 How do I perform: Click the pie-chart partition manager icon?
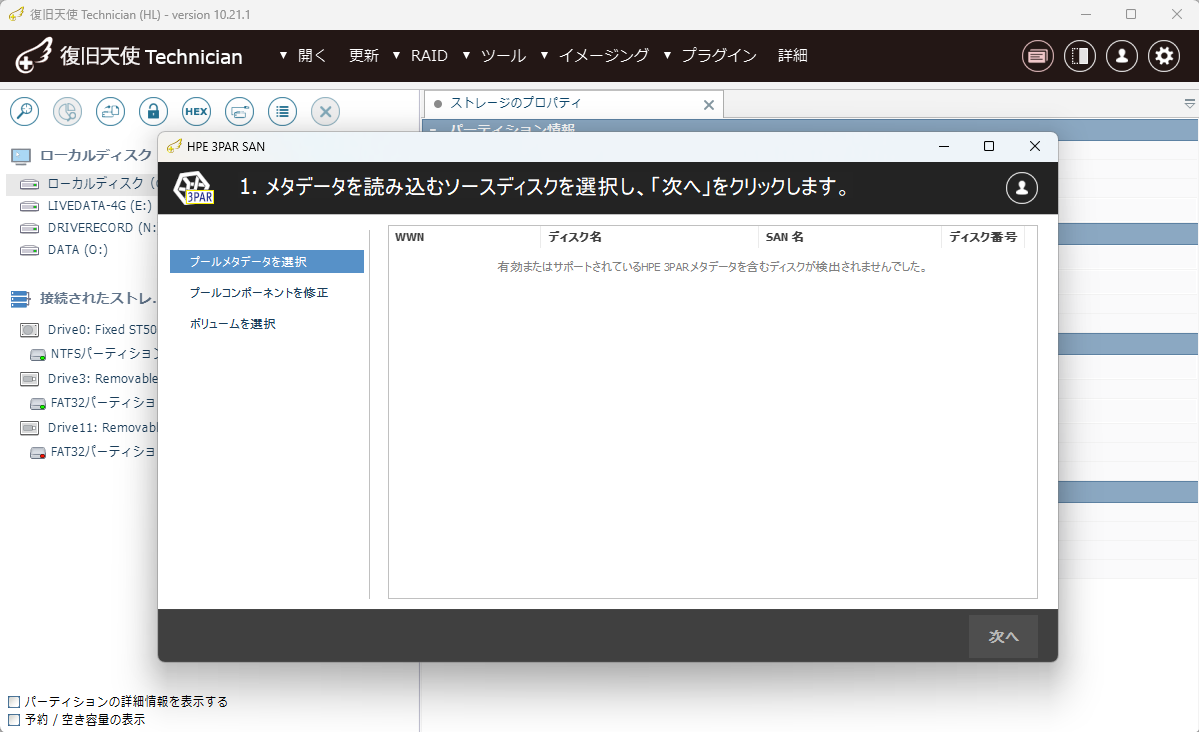(67, 112)
